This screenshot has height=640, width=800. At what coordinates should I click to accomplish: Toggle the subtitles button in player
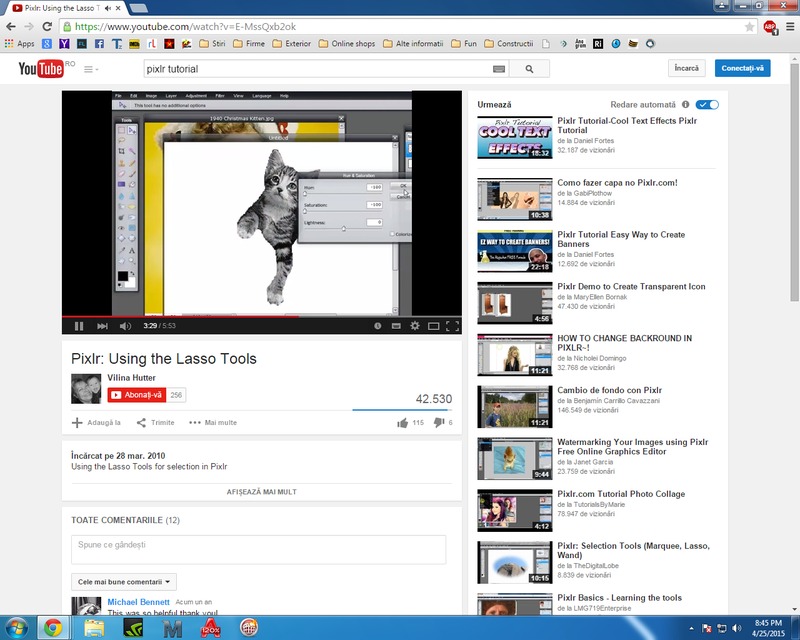tap(396, 326)
